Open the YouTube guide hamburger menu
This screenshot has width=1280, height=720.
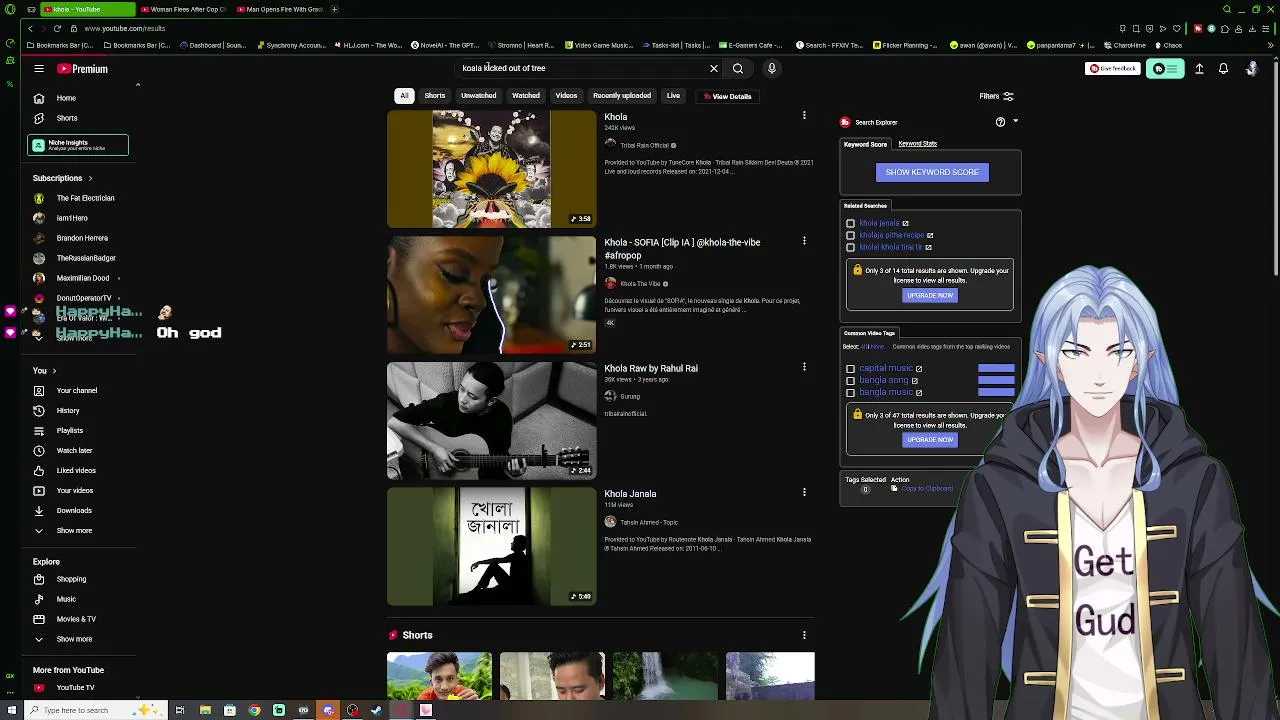(x=39, y=69)
